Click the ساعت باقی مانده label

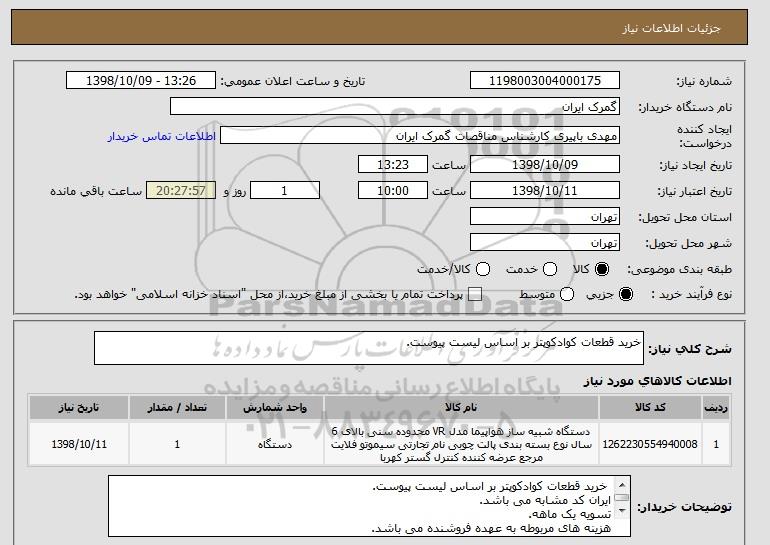tap(96, 191)
